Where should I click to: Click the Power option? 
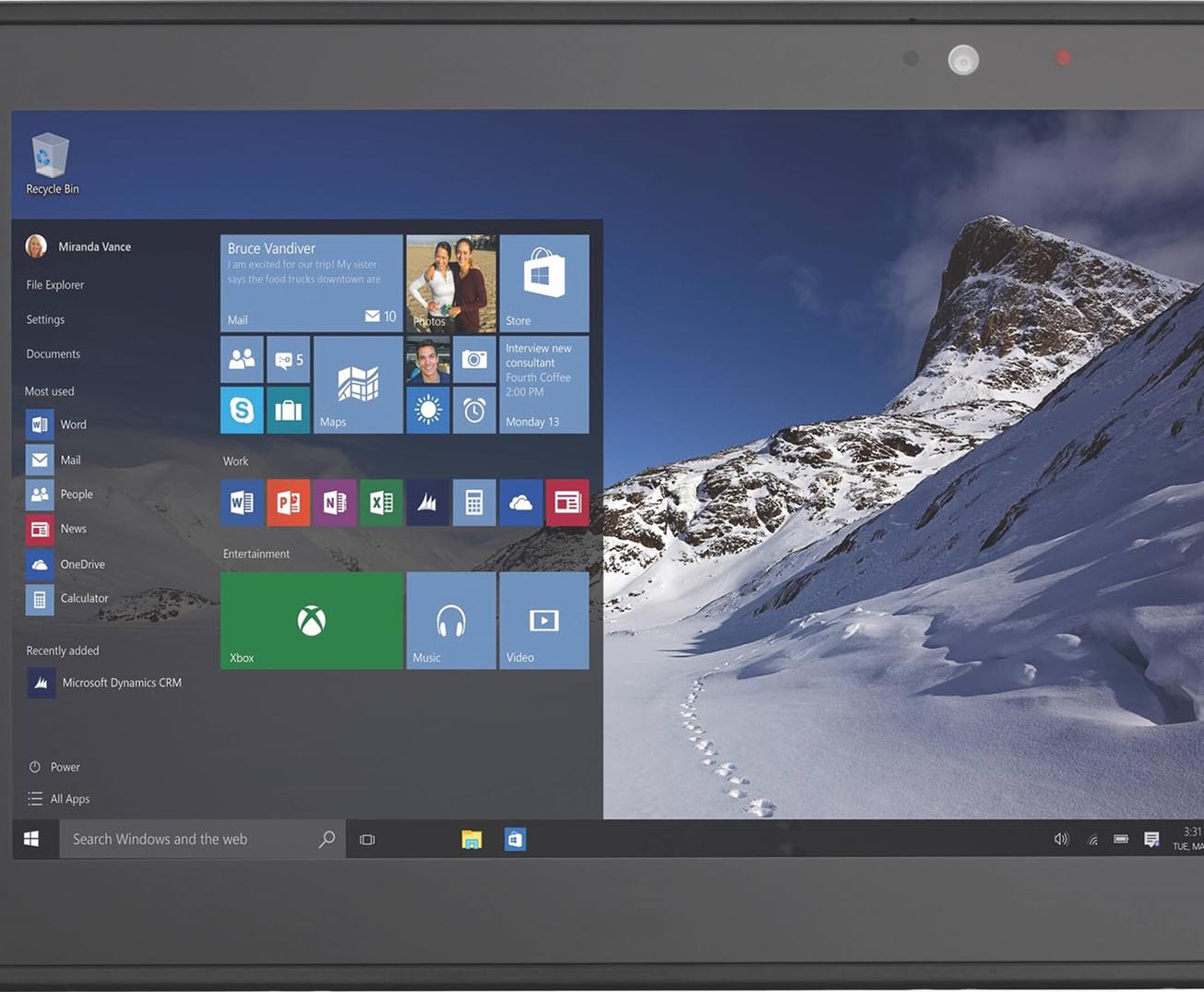click(54, 767)
